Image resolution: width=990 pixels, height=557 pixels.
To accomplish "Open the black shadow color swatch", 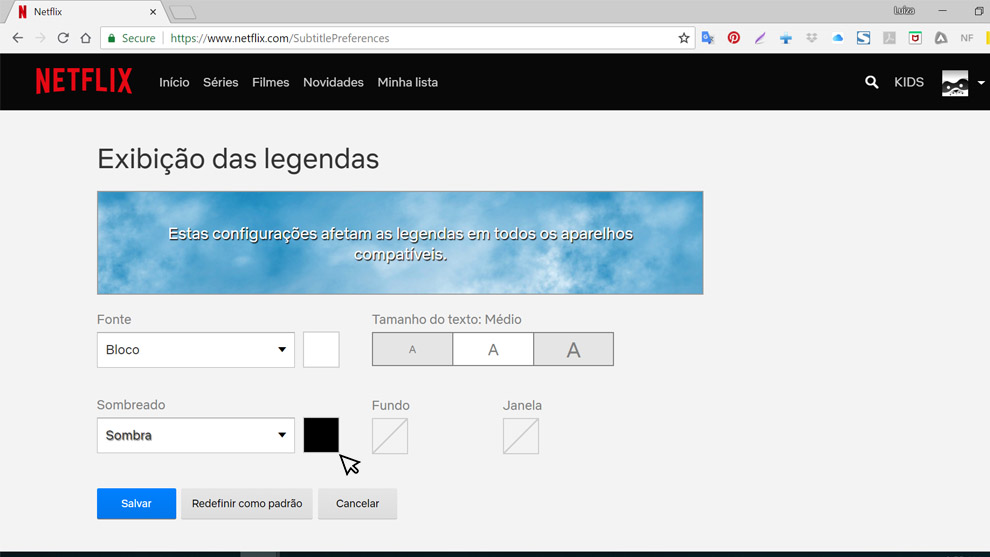I will 321,435.
